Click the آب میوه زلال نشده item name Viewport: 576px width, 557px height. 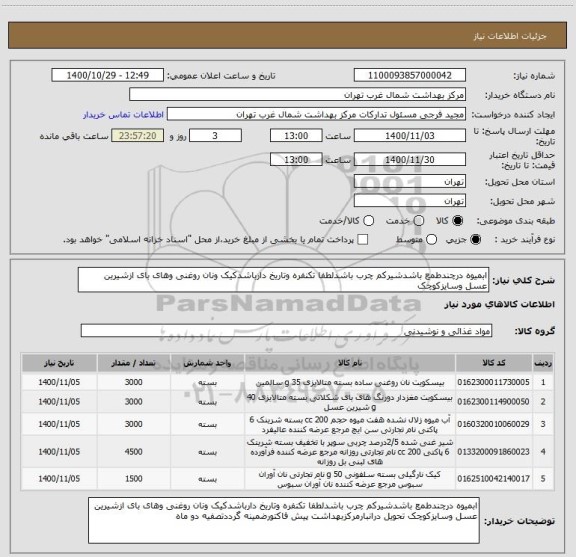pyautogui.click(x=350, y=424)
